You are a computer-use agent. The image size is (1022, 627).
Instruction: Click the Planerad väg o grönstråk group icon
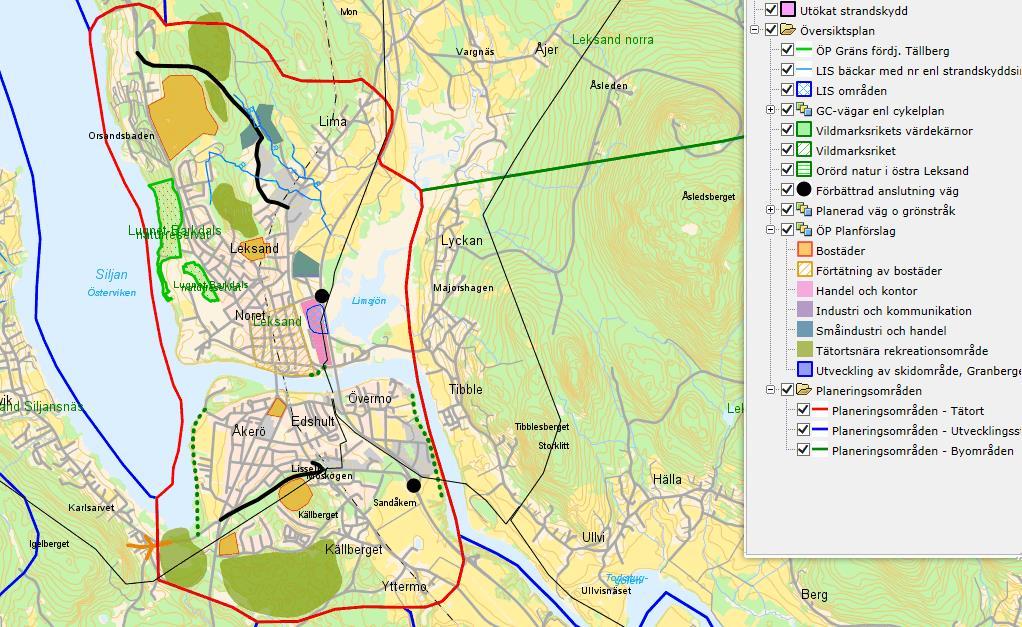tap(804, 210)
